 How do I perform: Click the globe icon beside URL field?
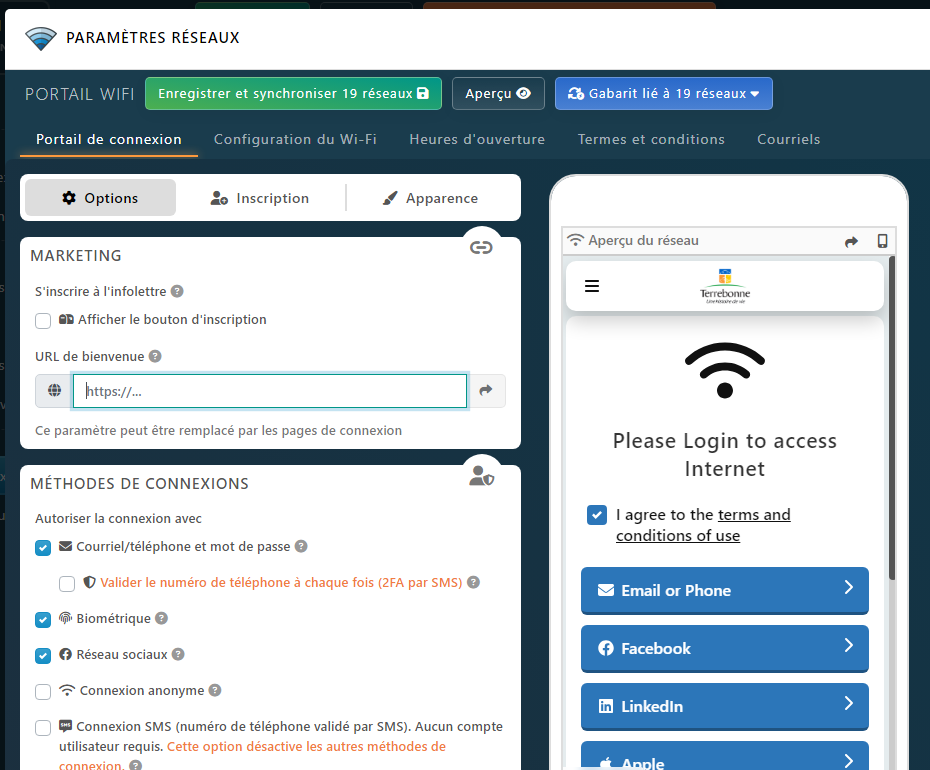click(54, 391)
